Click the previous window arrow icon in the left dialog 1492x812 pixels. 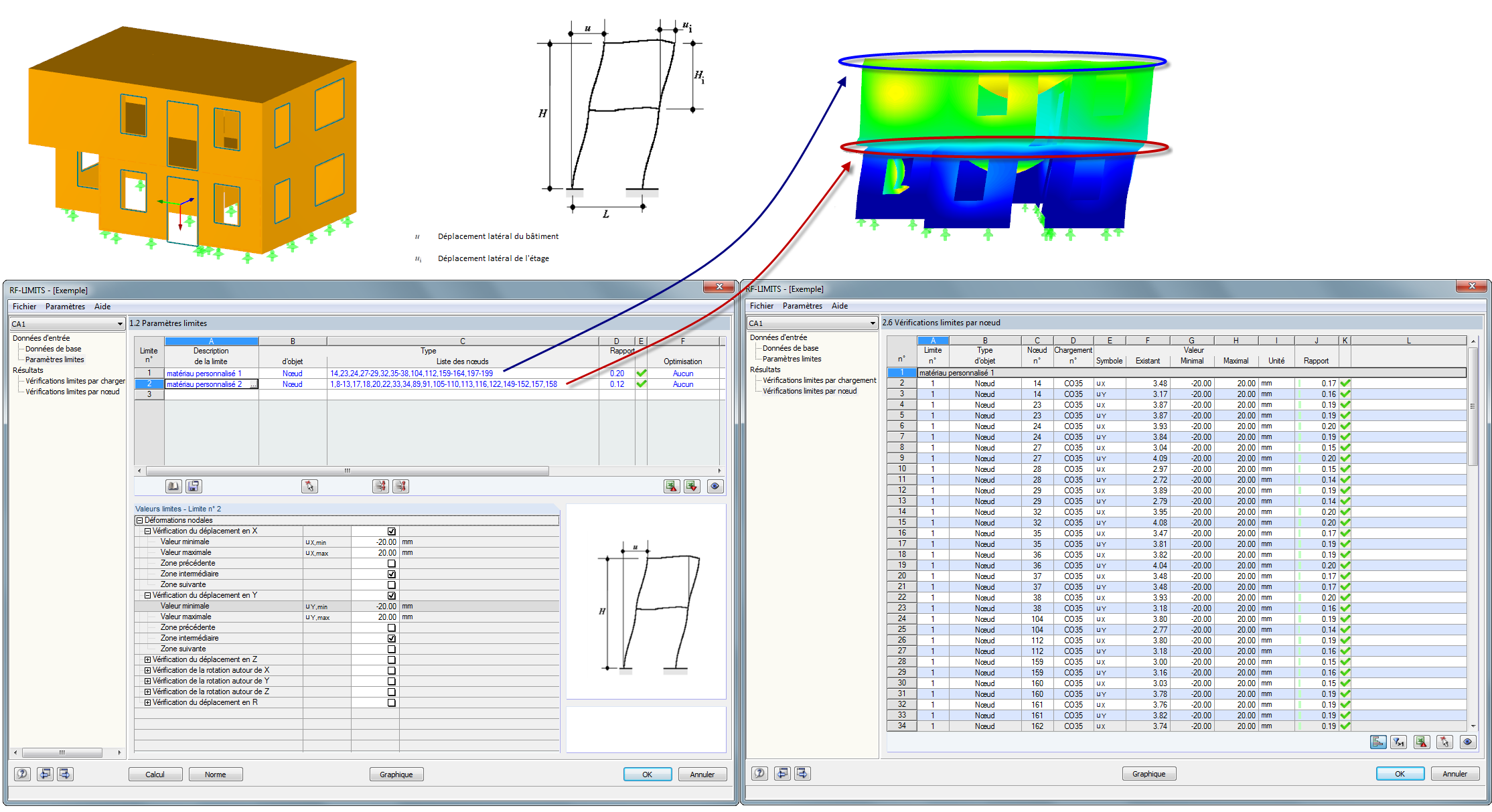coord(45,774)
